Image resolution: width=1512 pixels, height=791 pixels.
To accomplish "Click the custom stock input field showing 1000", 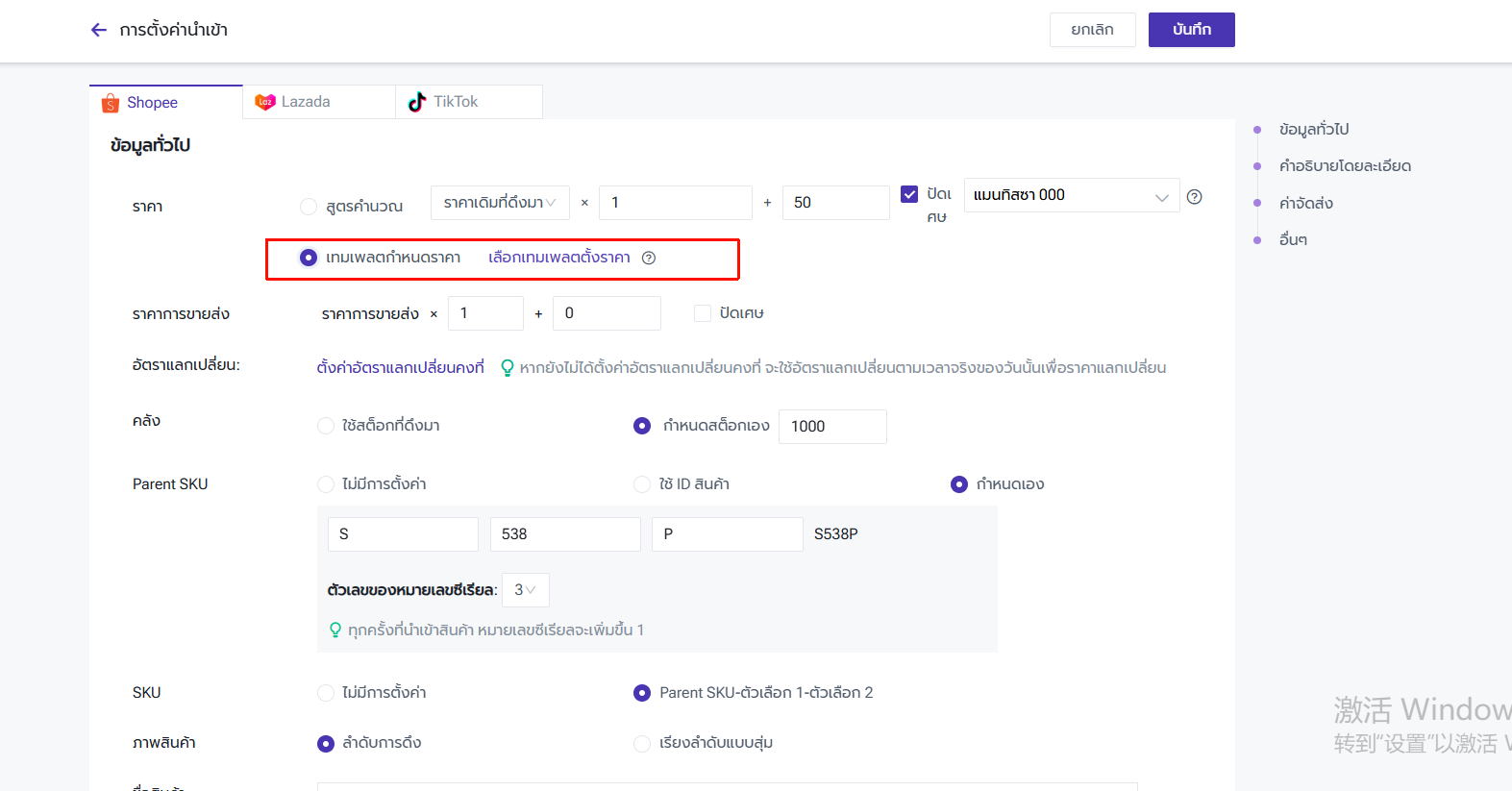I will pyautogui.click(x=831, y=427).
